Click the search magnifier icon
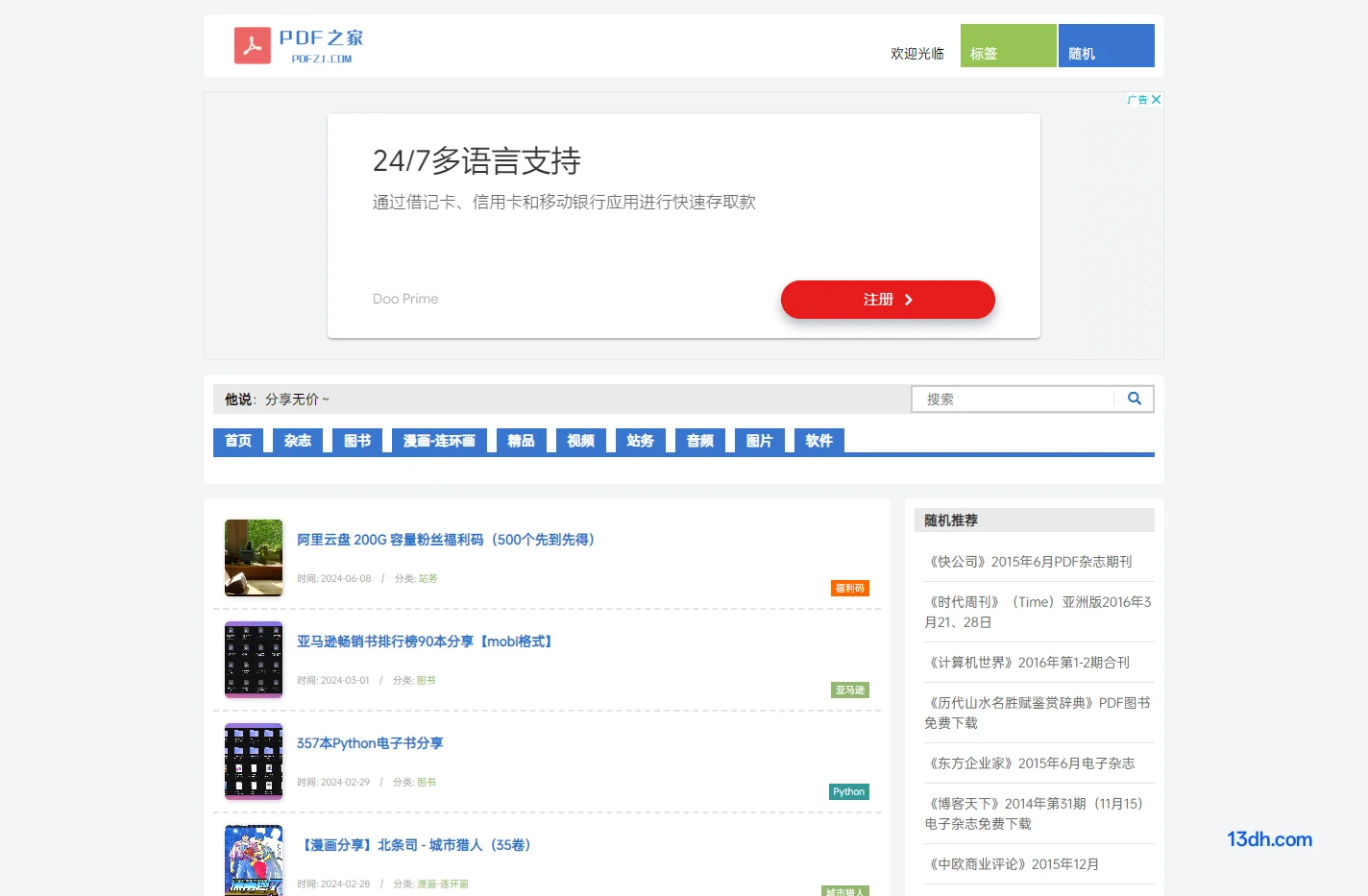Screen dimensions: 1368x896 (1135, 399)
